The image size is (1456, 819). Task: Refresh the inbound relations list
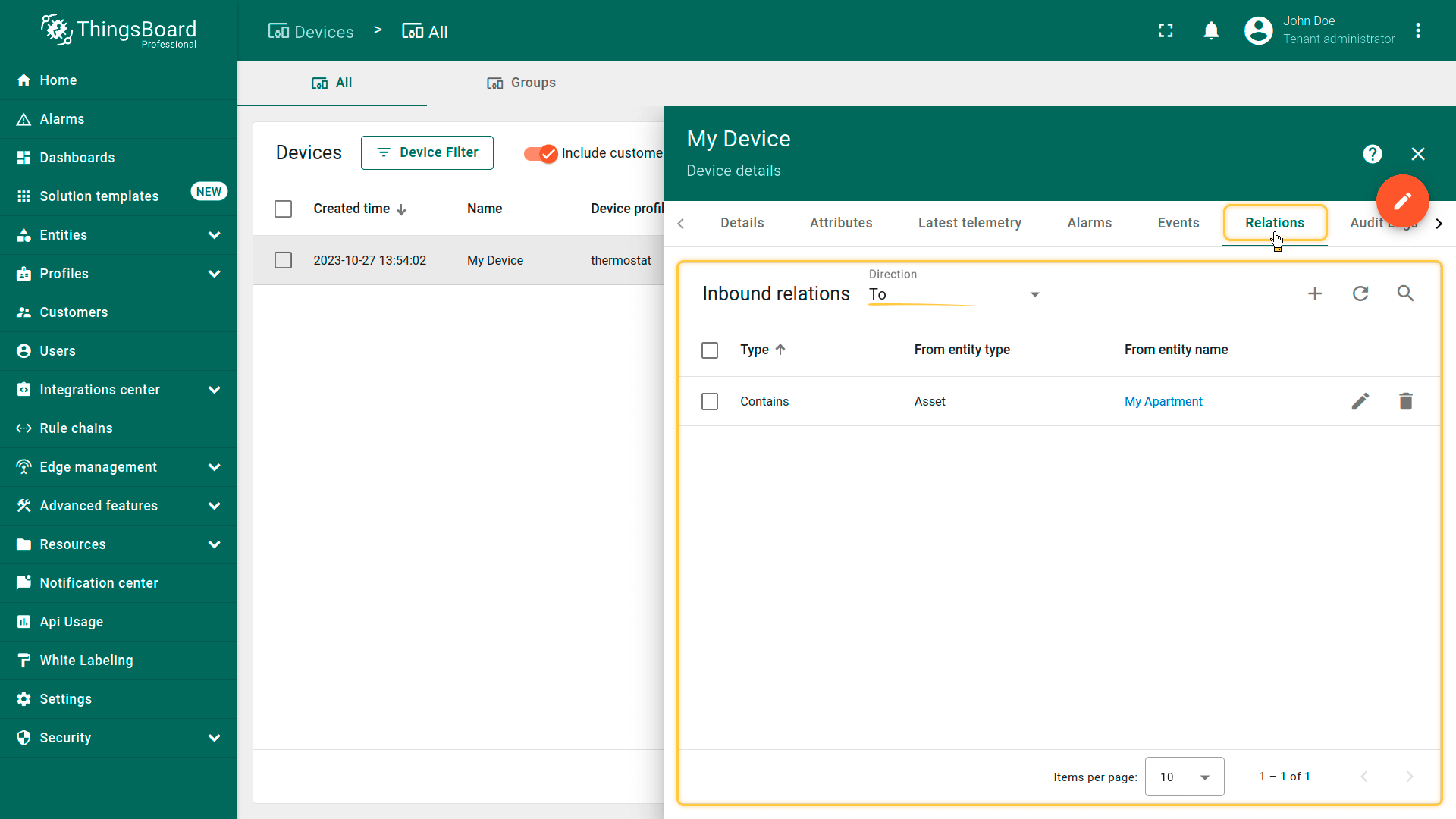1360,293
